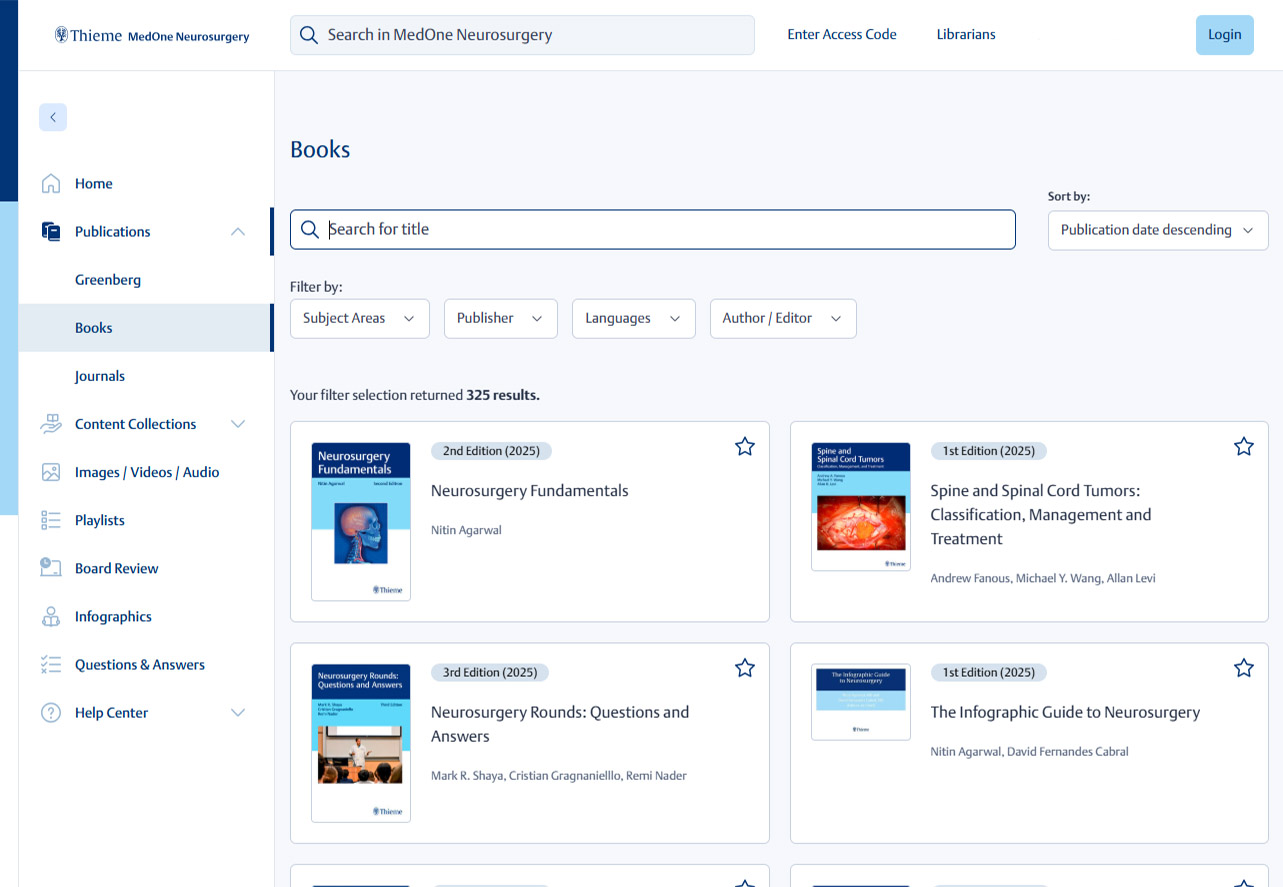Expand the Publisher filter
Image resolution: width=1283 pixels, height=887 pixels.
(500, 318)
